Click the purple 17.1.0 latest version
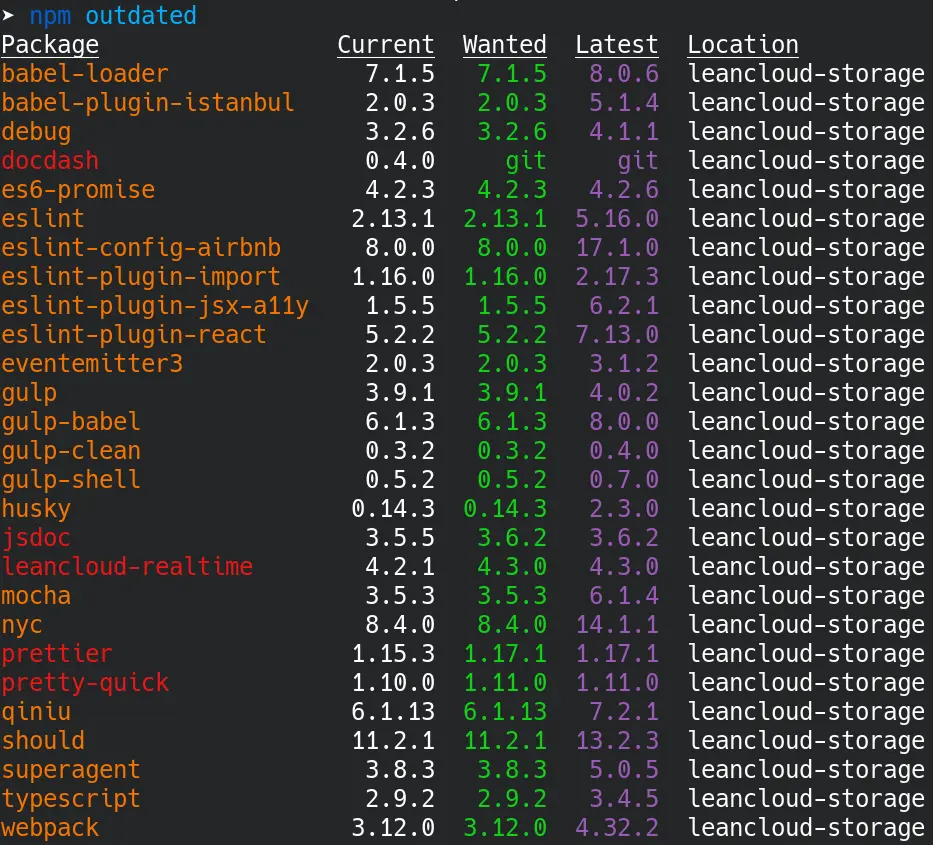The width and height of the screenshot is (933, 845). pos(619,247)
